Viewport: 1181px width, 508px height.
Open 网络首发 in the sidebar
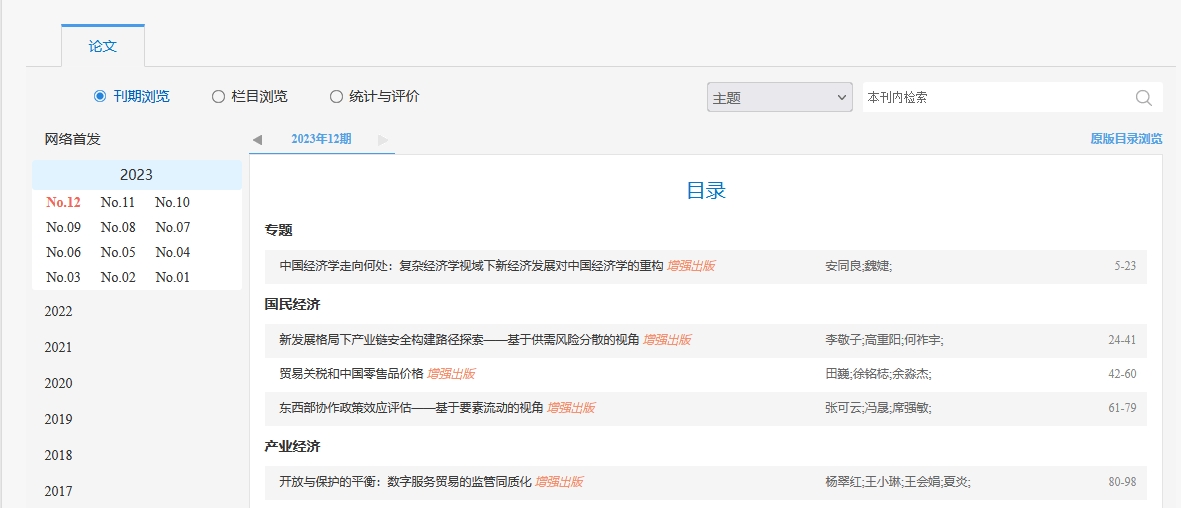click(x=73, y=139)
